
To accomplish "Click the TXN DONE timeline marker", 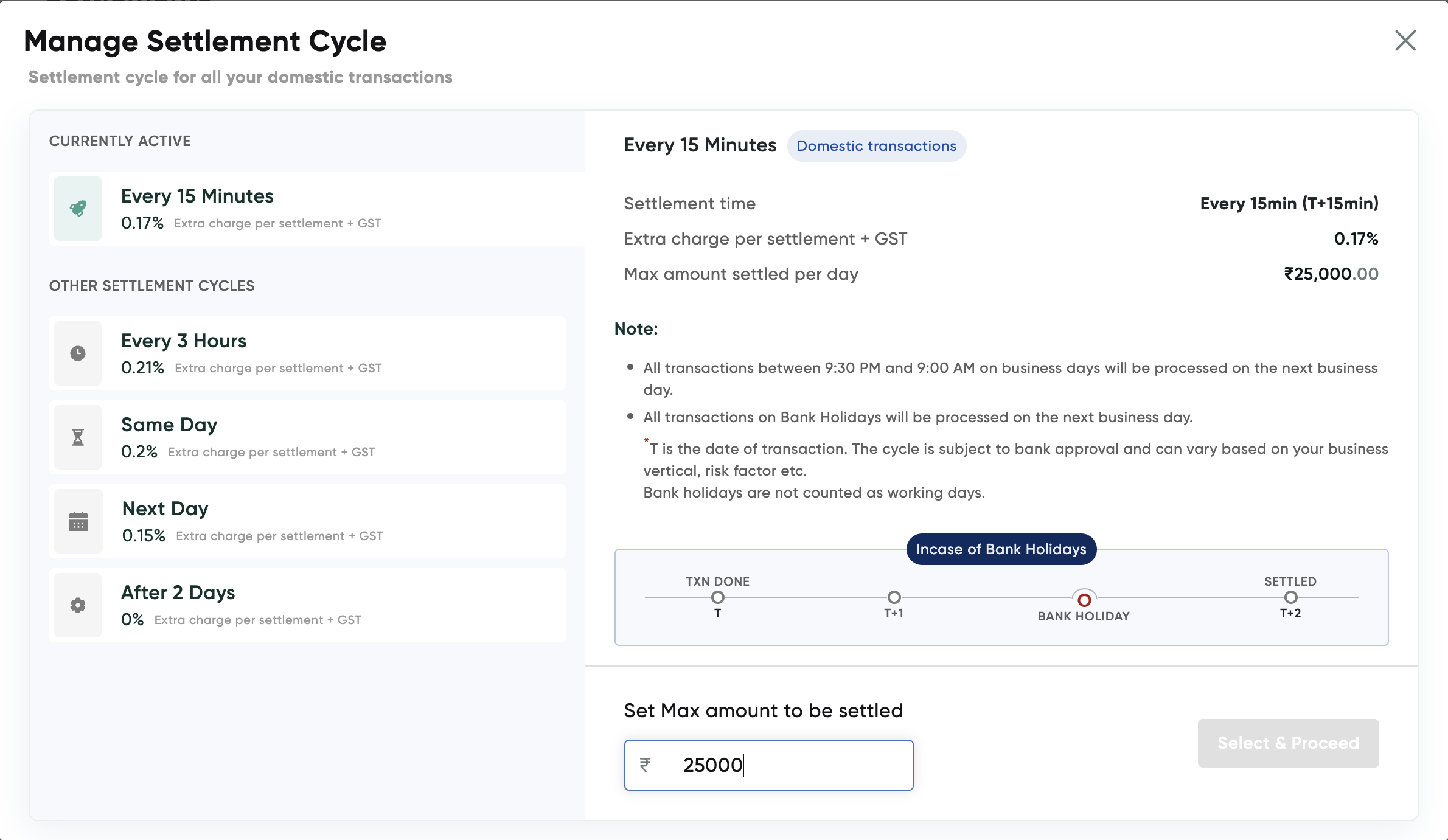I will point(718,597).
